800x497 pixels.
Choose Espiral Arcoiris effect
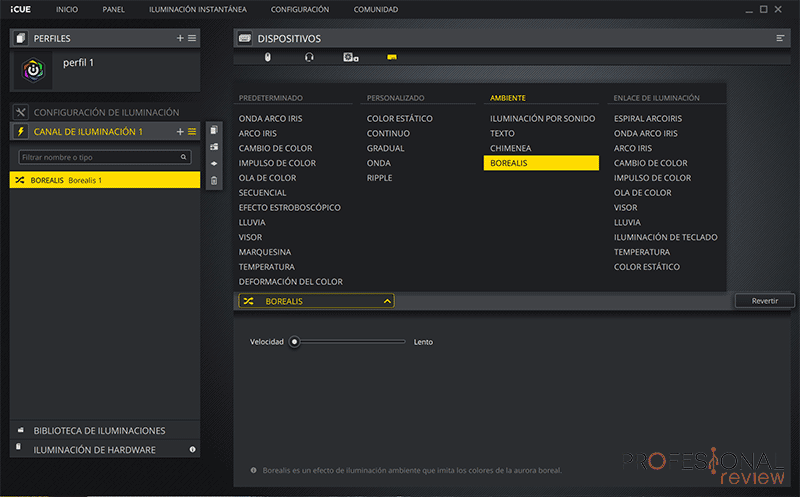click(647, 118)
